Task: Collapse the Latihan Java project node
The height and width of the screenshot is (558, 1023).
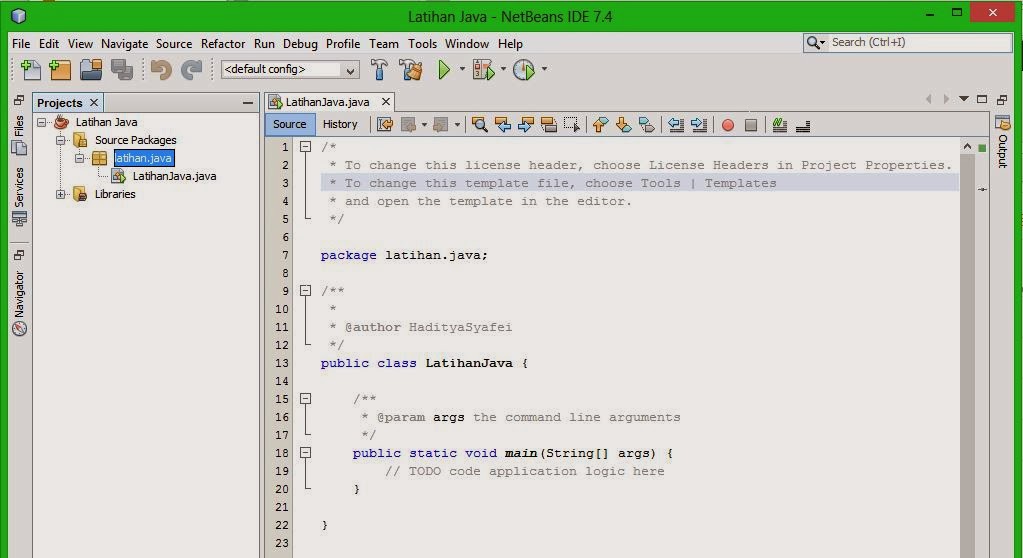Action: 42,122
